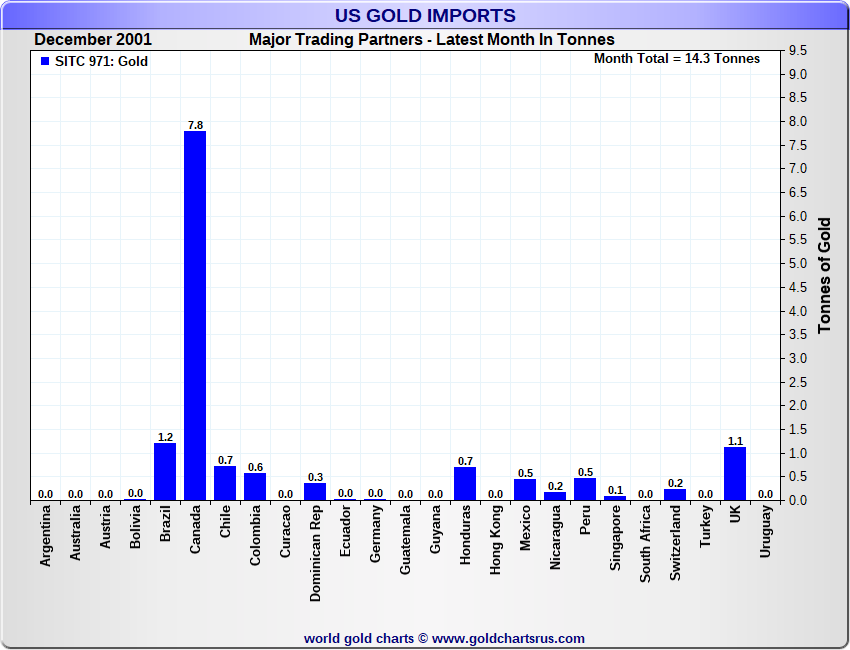The height and width of the screenshot is (650, 850).
Task: Click the Month Total = 14.3 Tonnes text
Action: click(676, 59)
